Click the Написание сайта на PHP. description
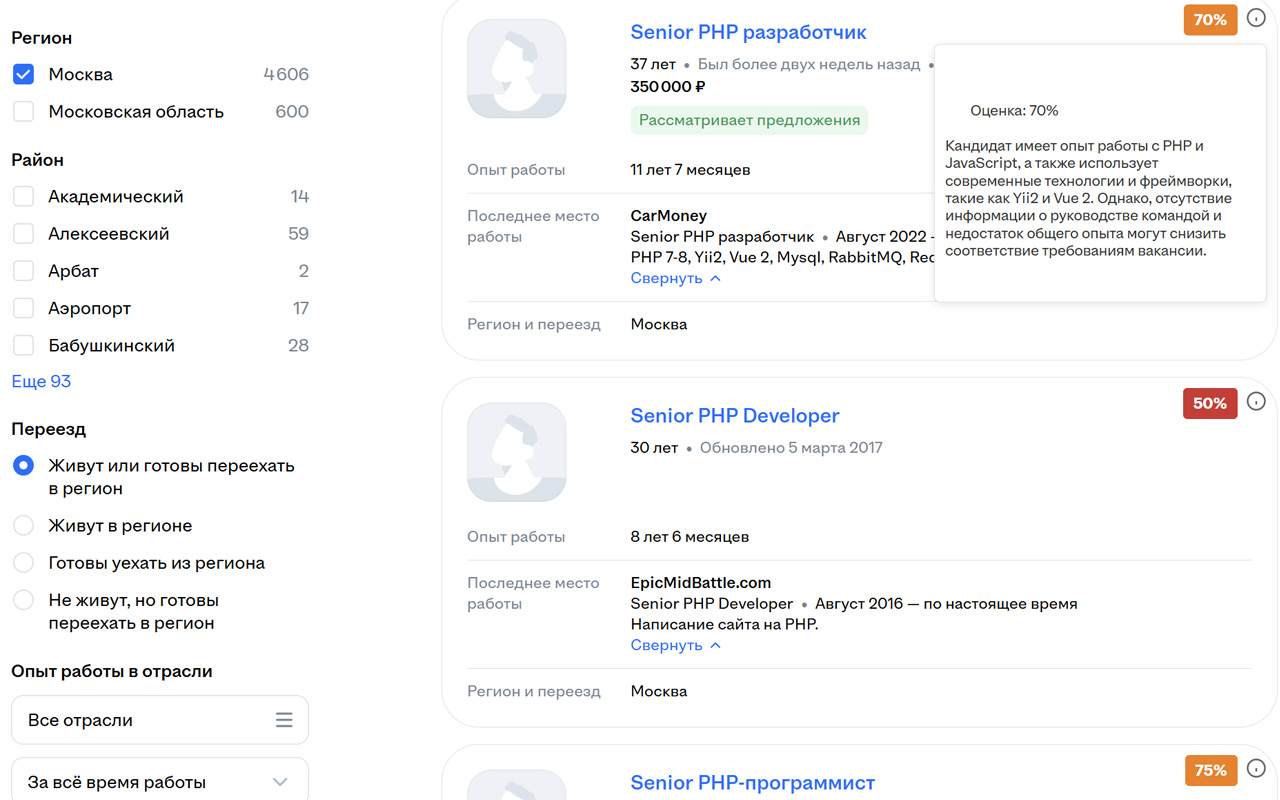 click(x=725, y=624)
